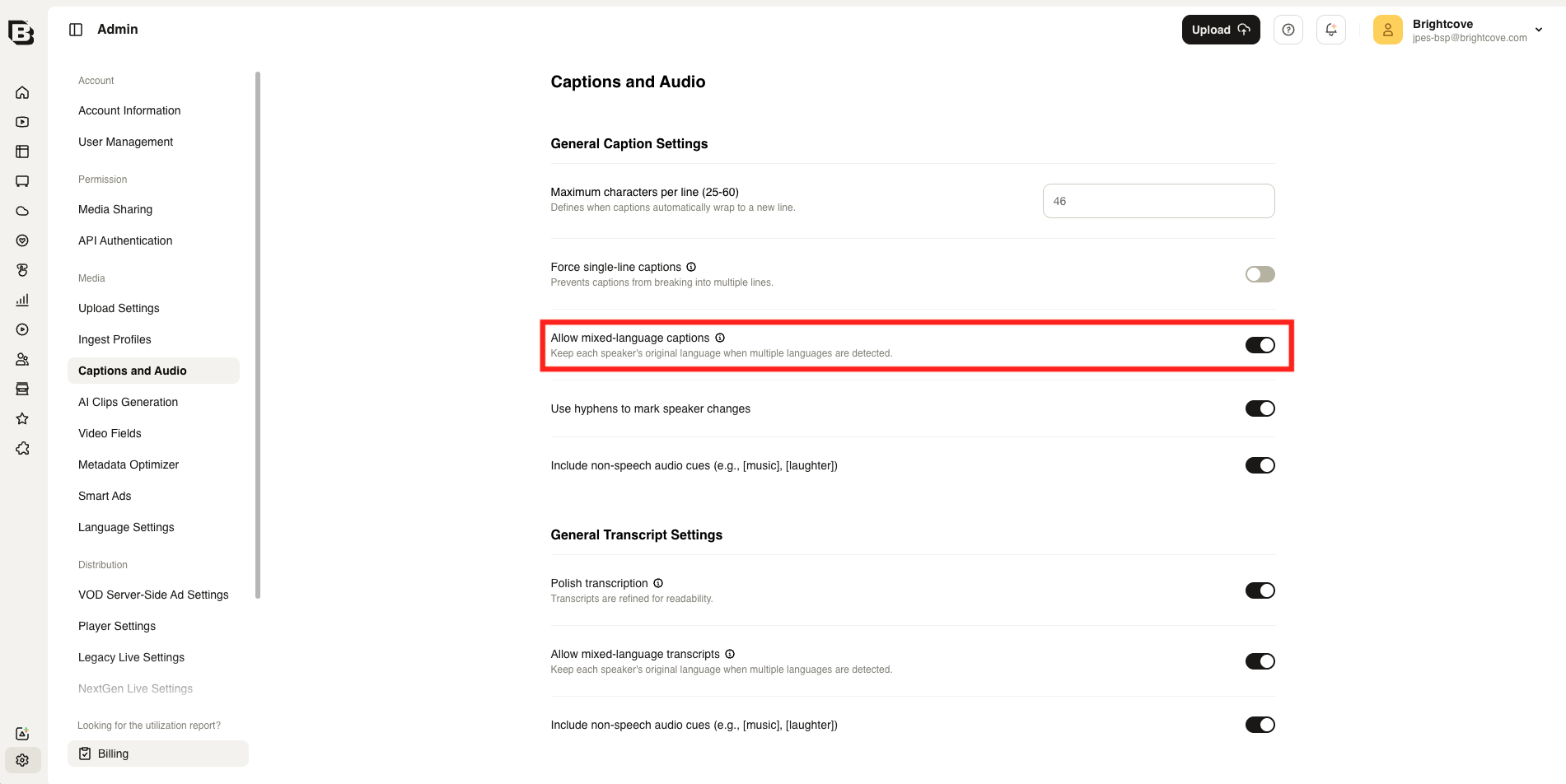The height and width of the screenshot is (784, 1566).
Task: Click info icon beside Allow mixed-language transcripts
Action: pyautogui.click(x=730, y=654)
